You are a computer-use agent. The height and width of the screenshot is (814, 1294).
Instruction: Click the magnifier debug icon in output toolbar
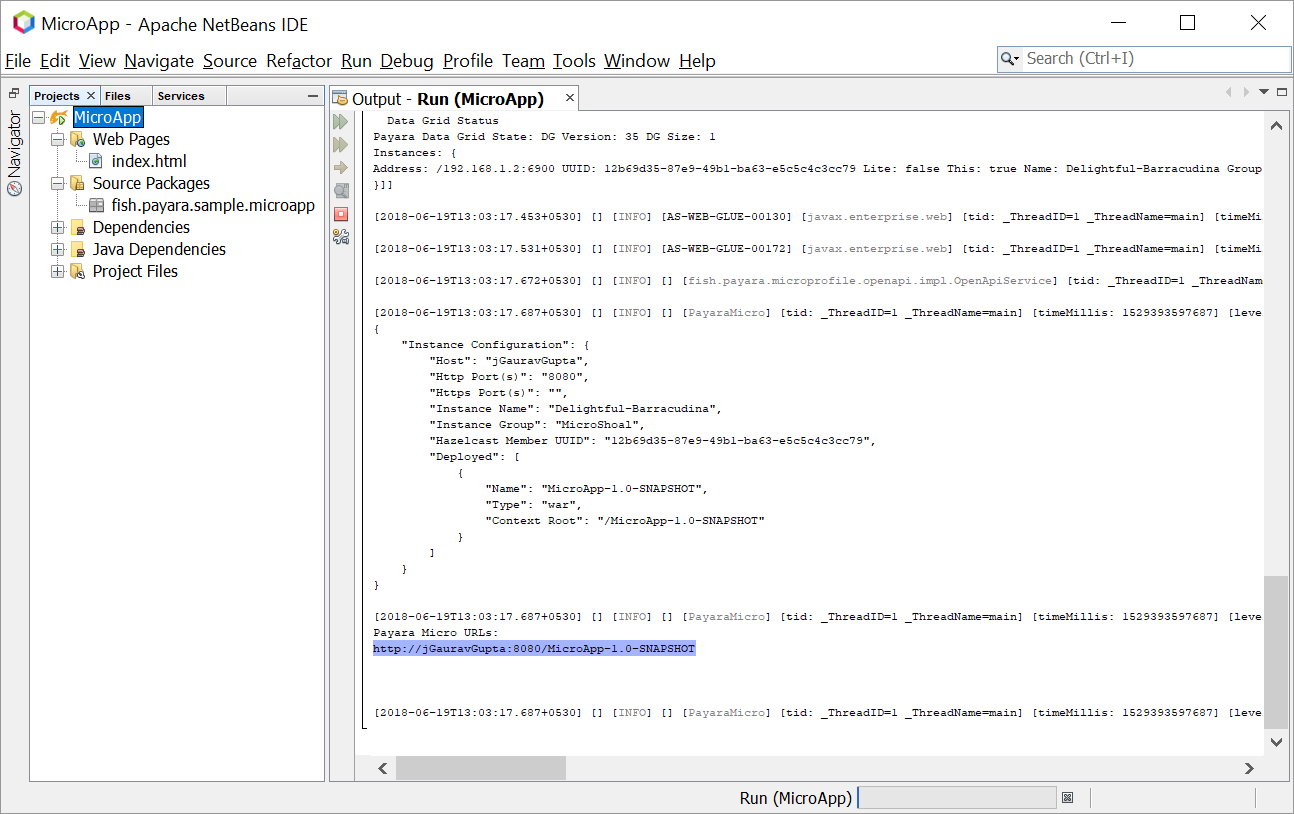(x=341, y=189)
